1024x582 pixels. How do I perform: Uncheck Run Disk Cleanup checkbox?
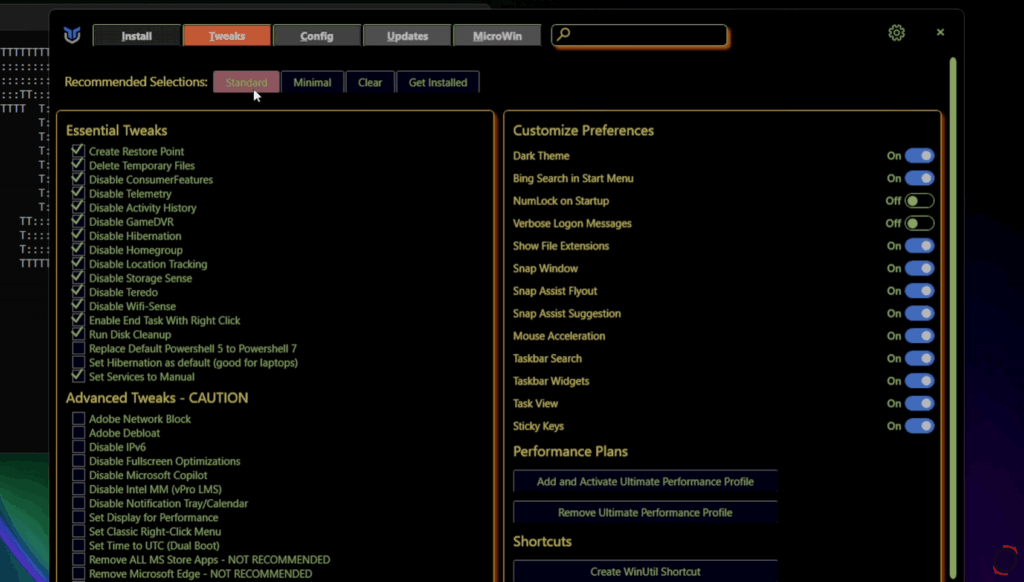click(x=78, y=334)
